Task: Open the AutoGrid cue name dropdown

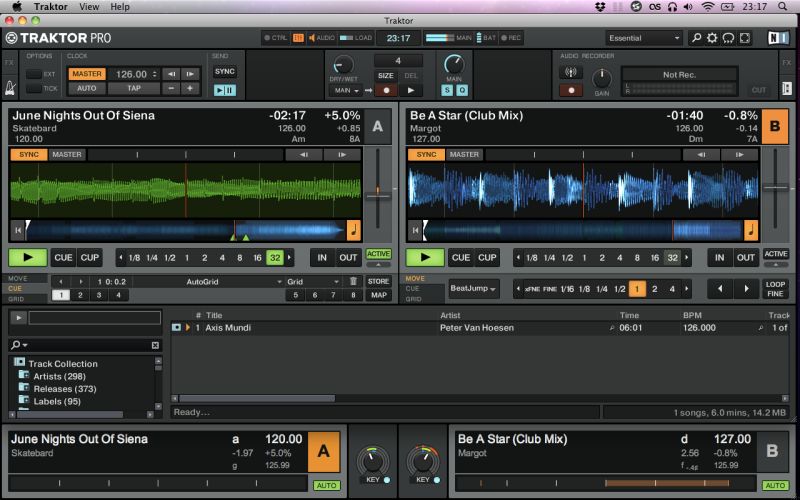Action: [x=208, y=281]
